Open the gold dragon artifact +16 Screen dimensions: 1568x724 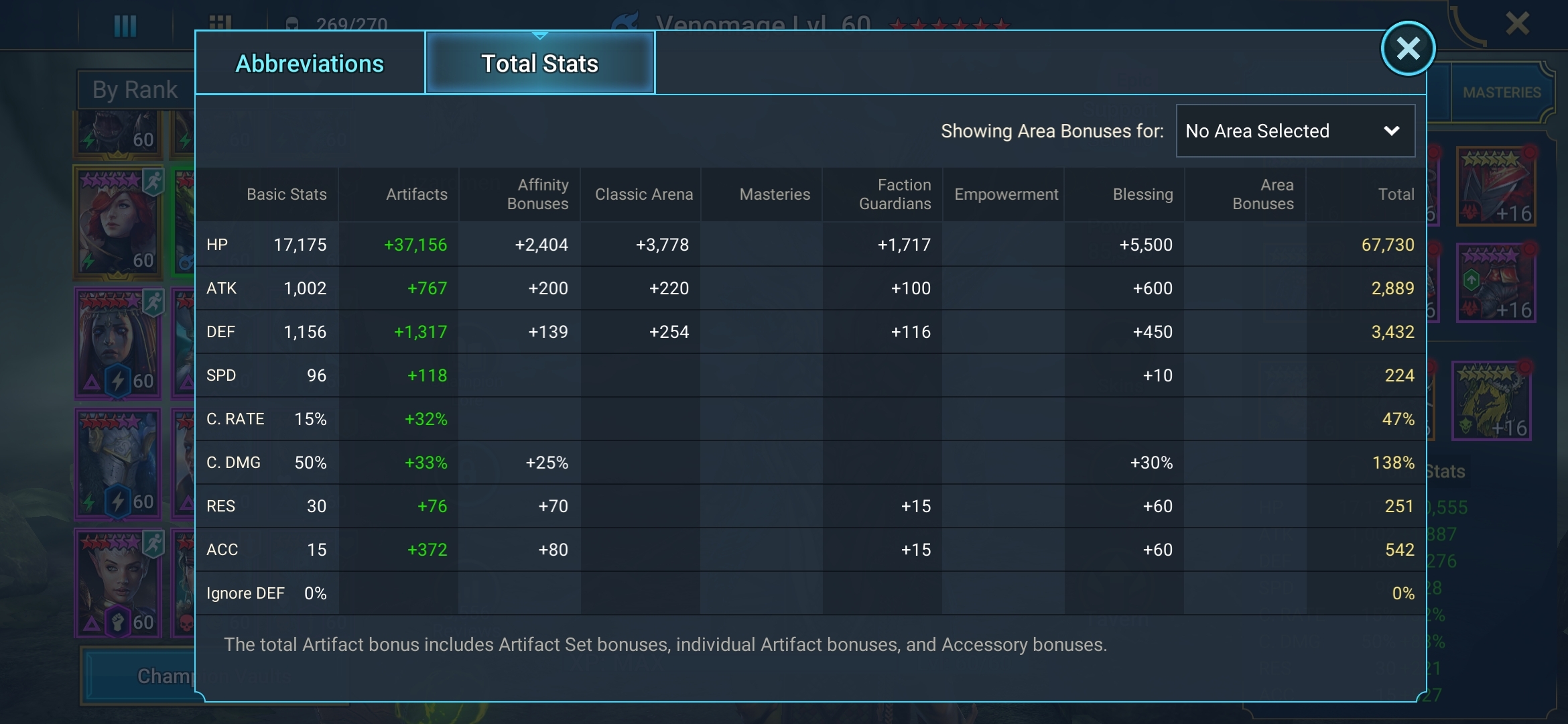pos(1492,401)
